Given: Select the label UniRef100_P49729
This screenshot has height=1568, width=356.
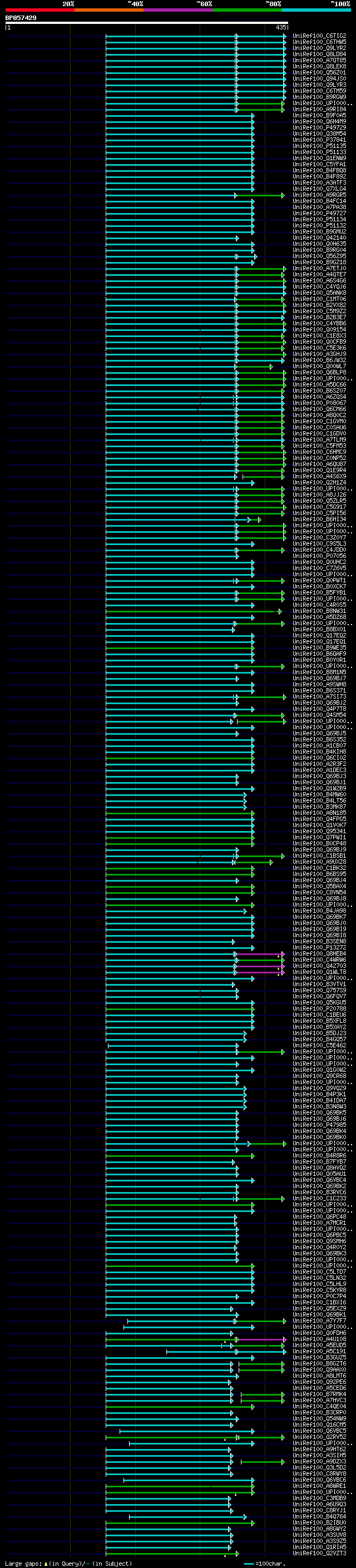Looking at the screenshot, I should click(x=319, y=128).
